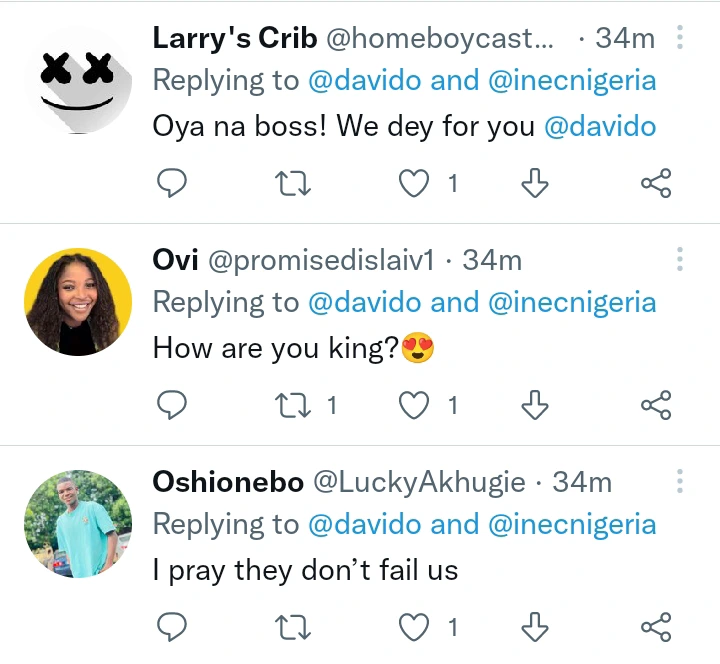Image resolution: width=720 pixels, height=664 pixels.
Task: Open more options for Oshionebo's tweet
Action: coord(680,483)
